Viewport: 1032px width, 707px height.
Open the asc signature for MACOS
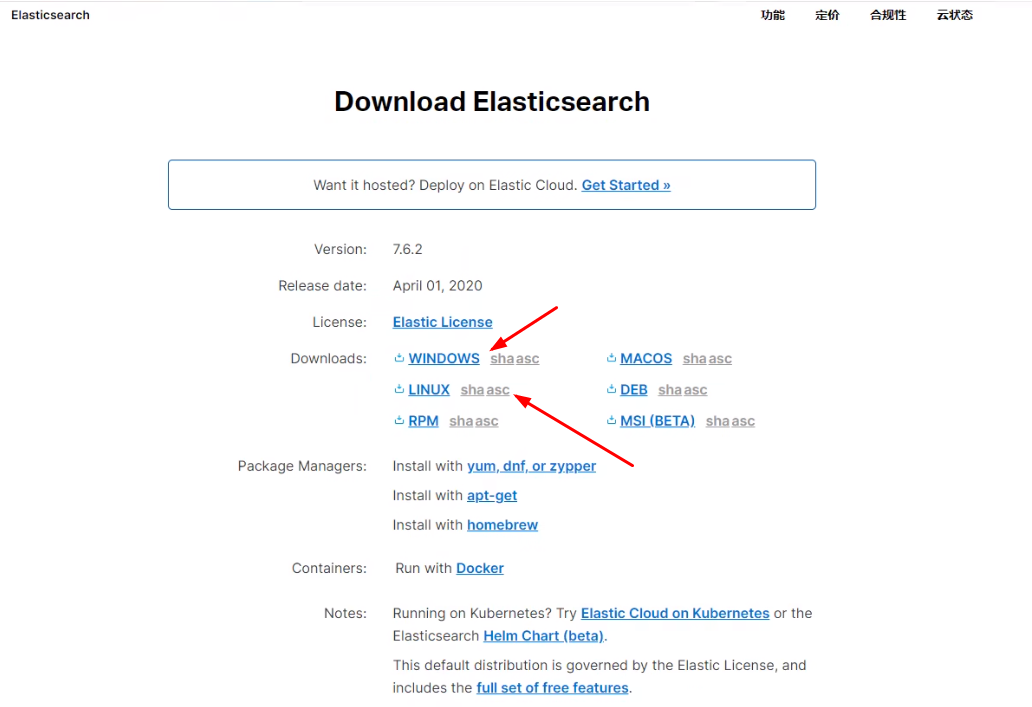click(x=721, y=359)
